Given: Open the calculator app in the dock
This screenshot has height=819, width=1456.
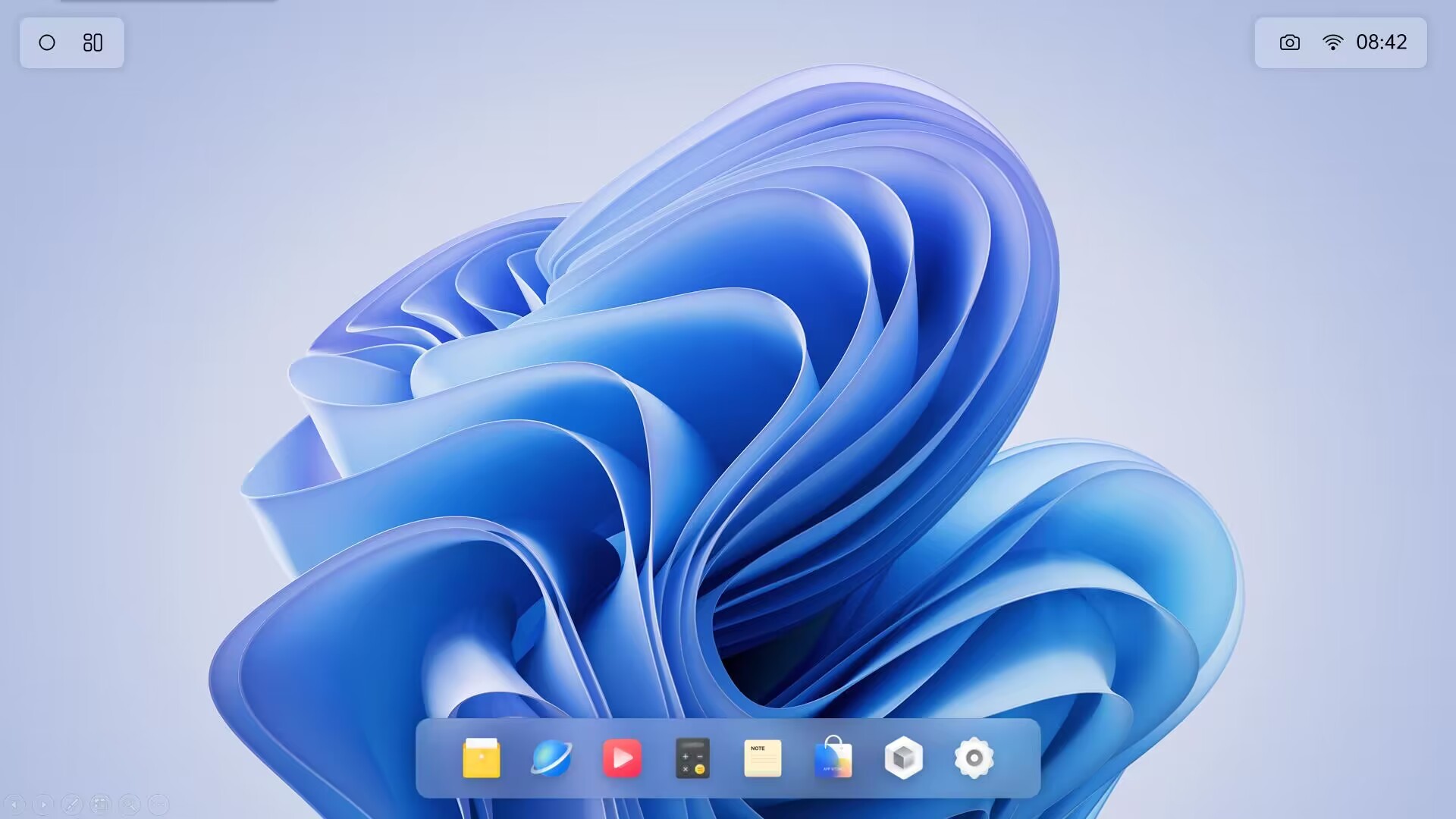Looking at the screenshot, I should tap(692, 758).
